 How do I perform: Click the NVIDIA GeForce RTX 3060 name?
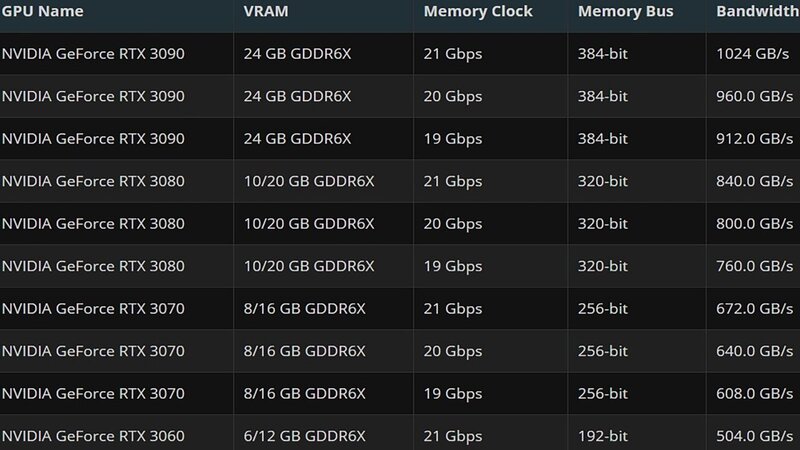[x=93, y=436]
